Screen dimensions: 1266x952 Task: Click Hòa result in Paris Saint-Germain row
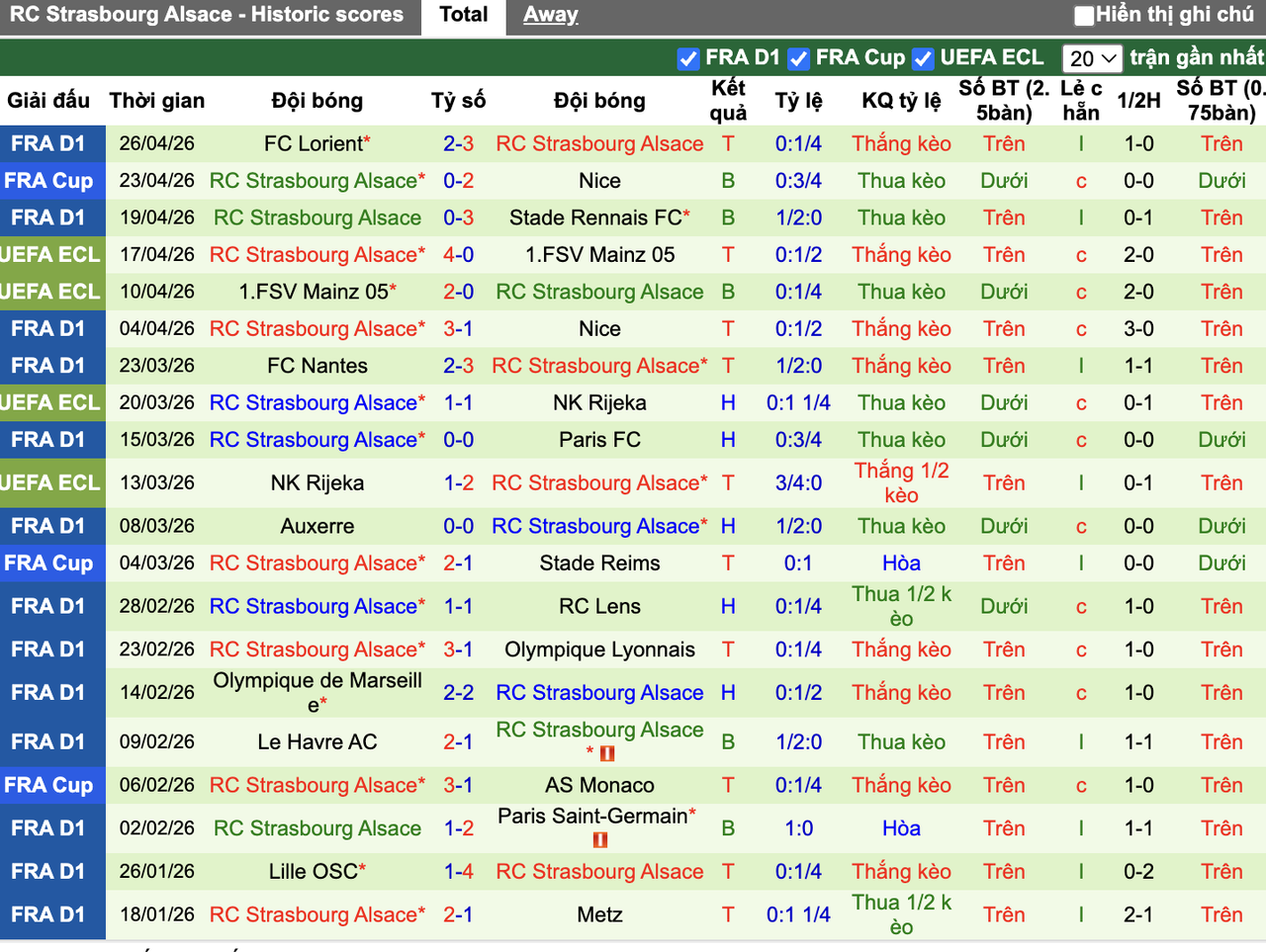(x=902, y=828)
